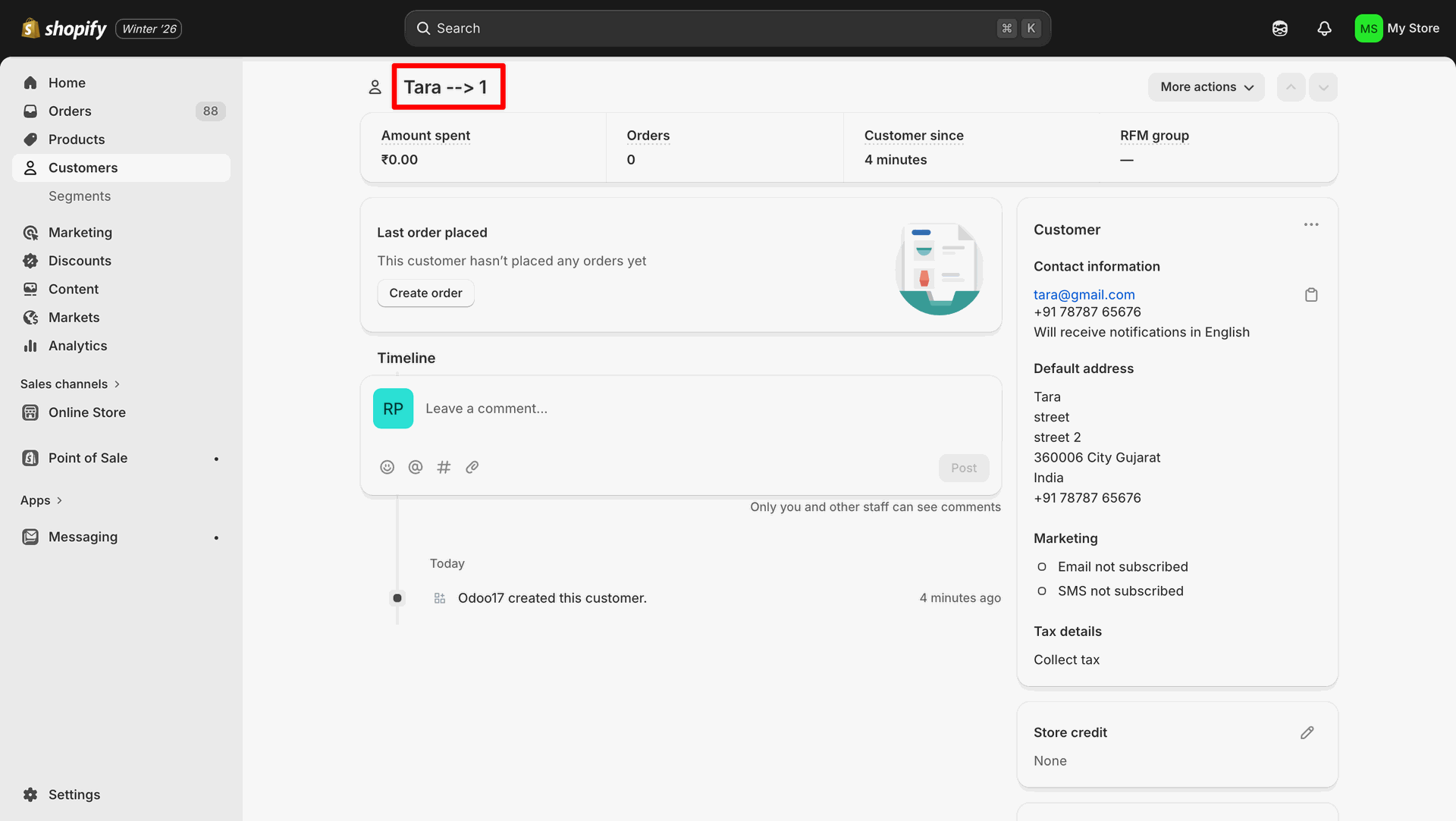Open notifications bell icon
Image resolution: width=1456 pixels, height=821 pixels.
tap(1324, 28)
